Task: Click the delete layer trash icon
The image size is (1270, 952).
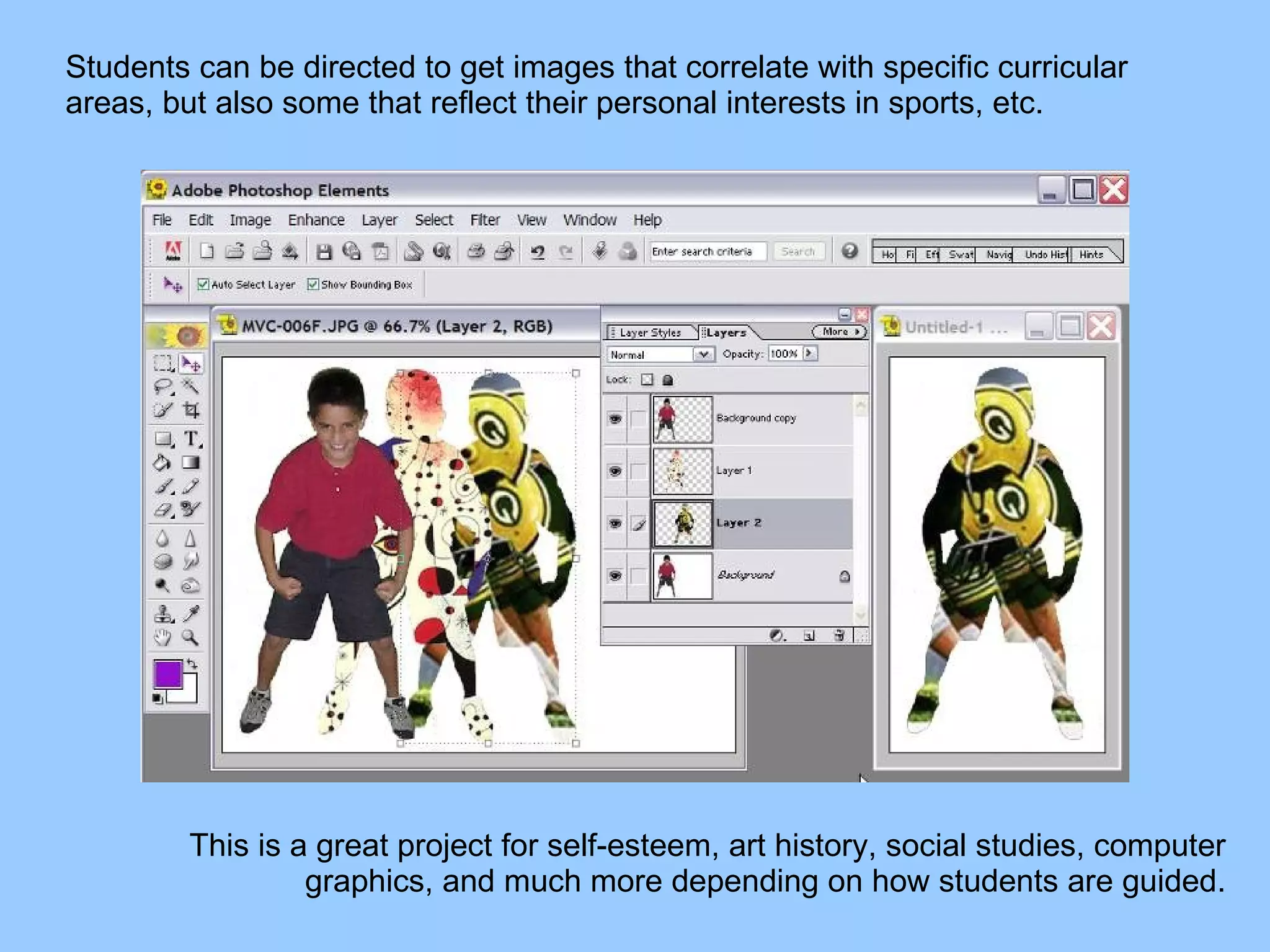Action: coord(839,635)
